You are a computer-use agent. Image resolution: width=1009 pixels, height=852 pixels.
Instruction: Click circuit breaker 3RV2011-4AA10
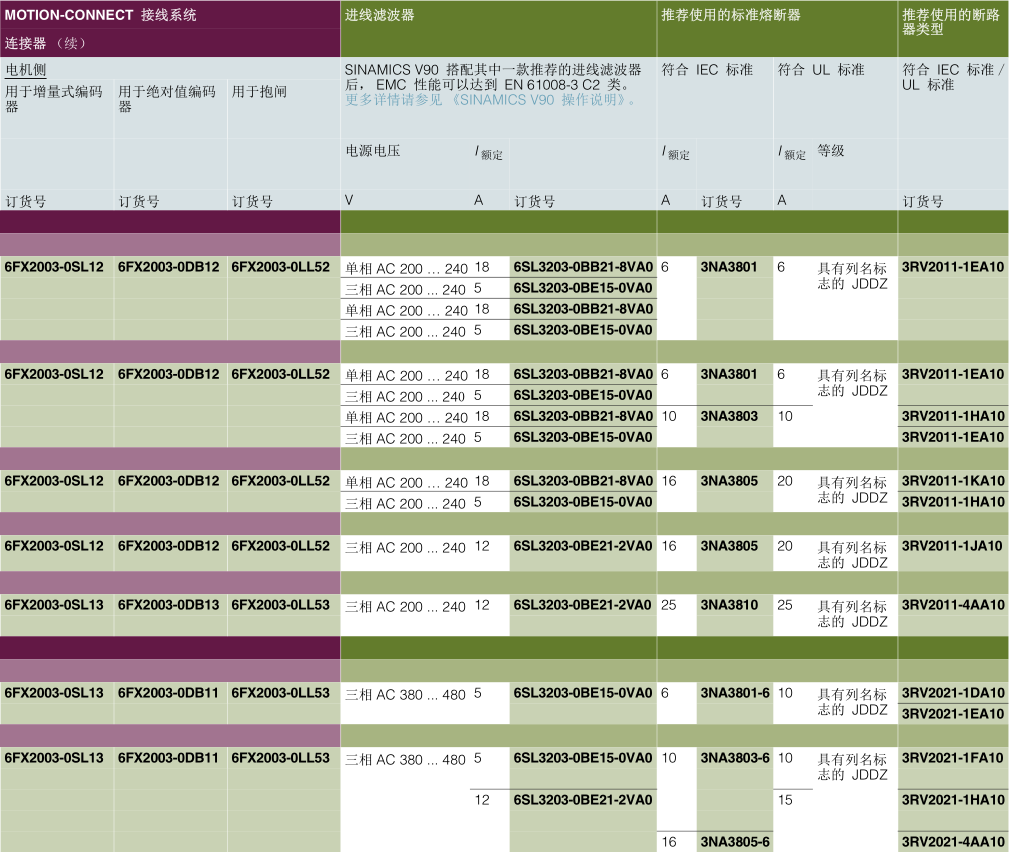coord(953,605)
